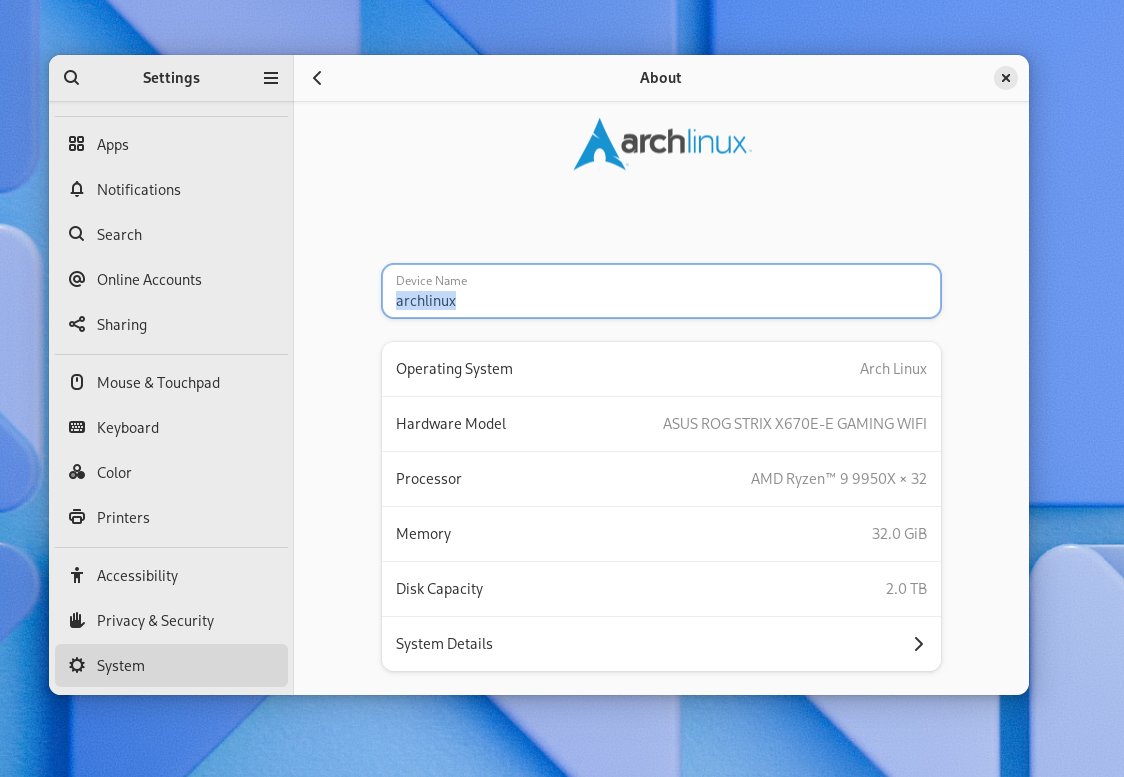The height and width of the screenshot is (777, 1124).
Task: Click the Notifications bell icon
Action: (x=77, y=189)
